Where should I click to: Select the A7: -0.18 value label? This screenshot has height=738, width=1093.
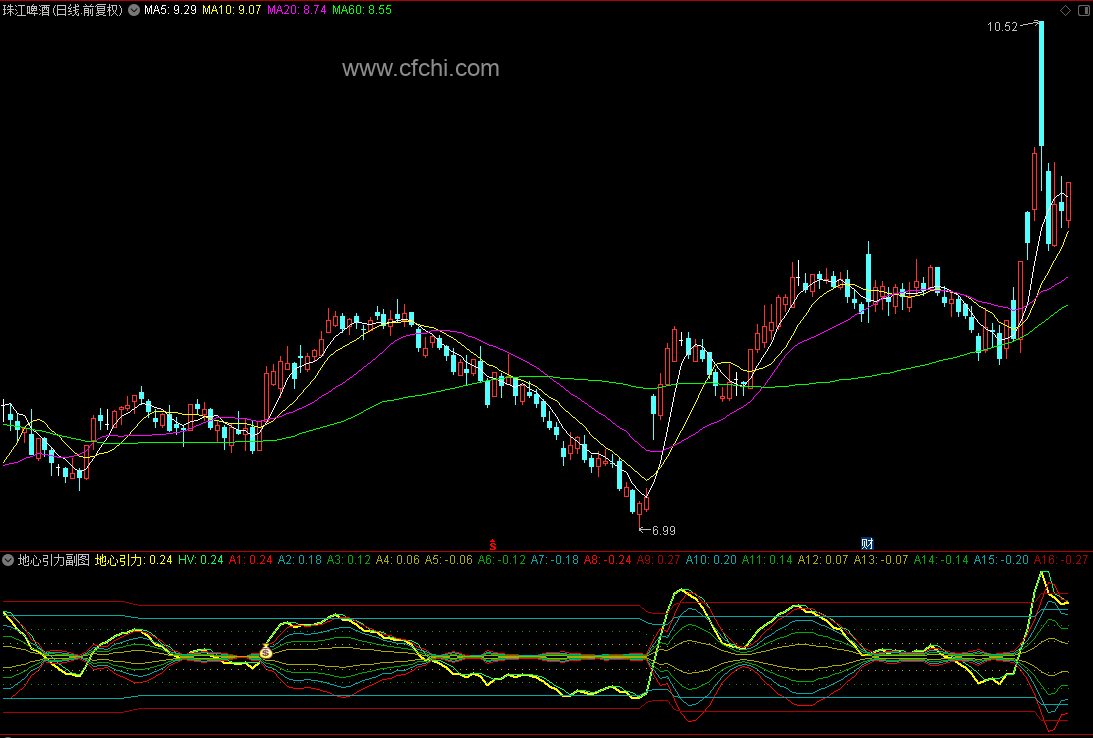(x=554, y=560)
